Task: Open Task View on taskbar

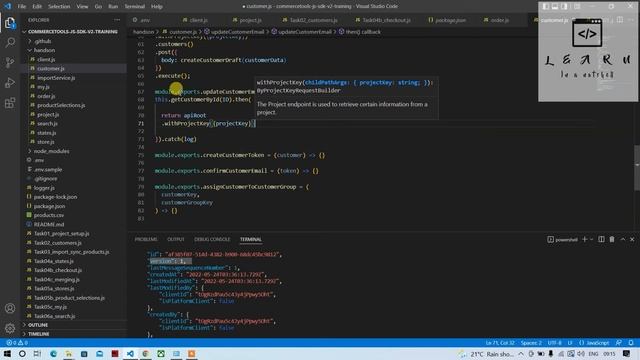Action: click(x=37, y=353)
